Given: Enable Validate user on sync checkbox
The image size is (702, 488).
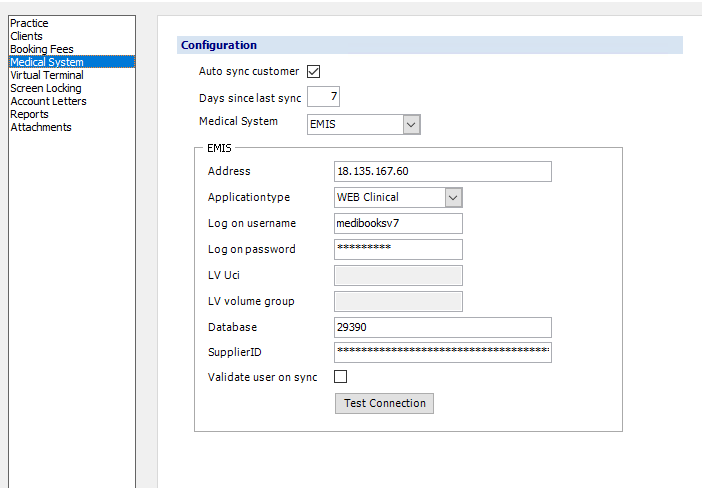Looking at the screenshot, I should [x=340, y=377].
